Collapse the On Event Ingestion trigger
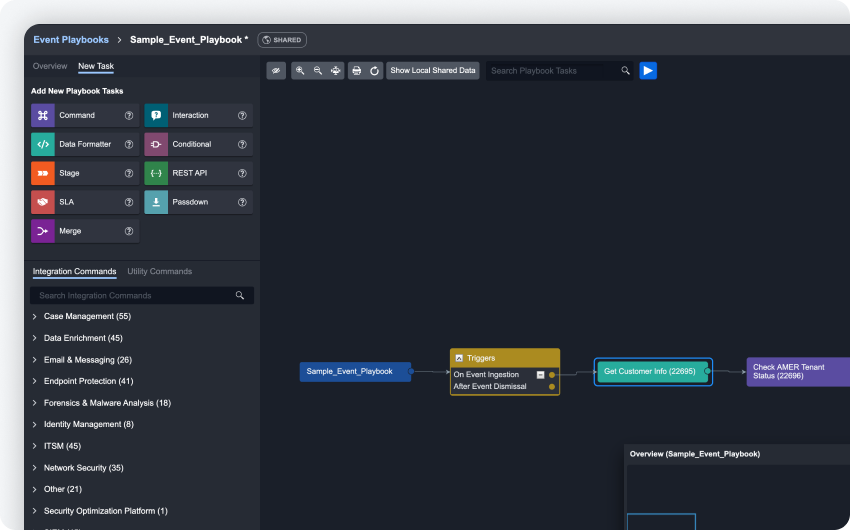This screenshot has width=850, height=530. 540,375
